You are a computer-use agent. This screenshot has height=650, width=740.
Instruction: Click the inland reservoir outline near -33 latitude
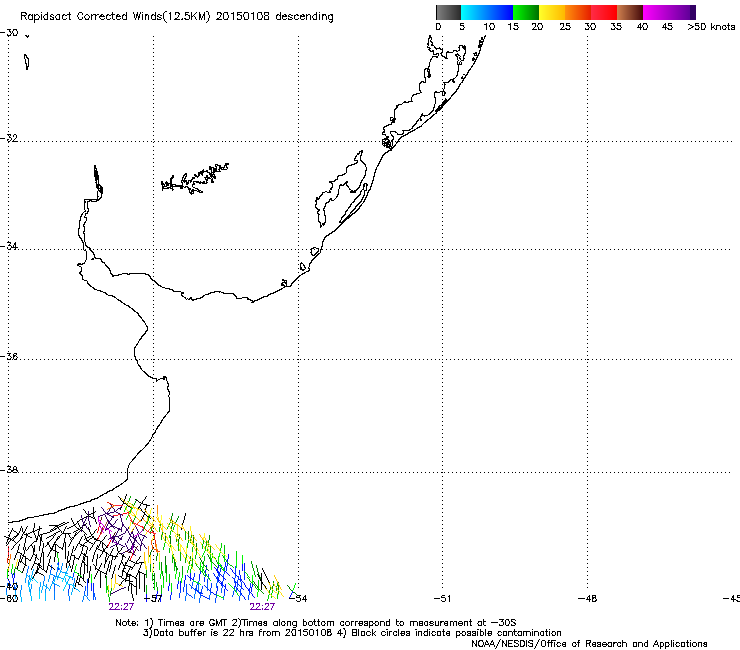click(x=194, y=178)
